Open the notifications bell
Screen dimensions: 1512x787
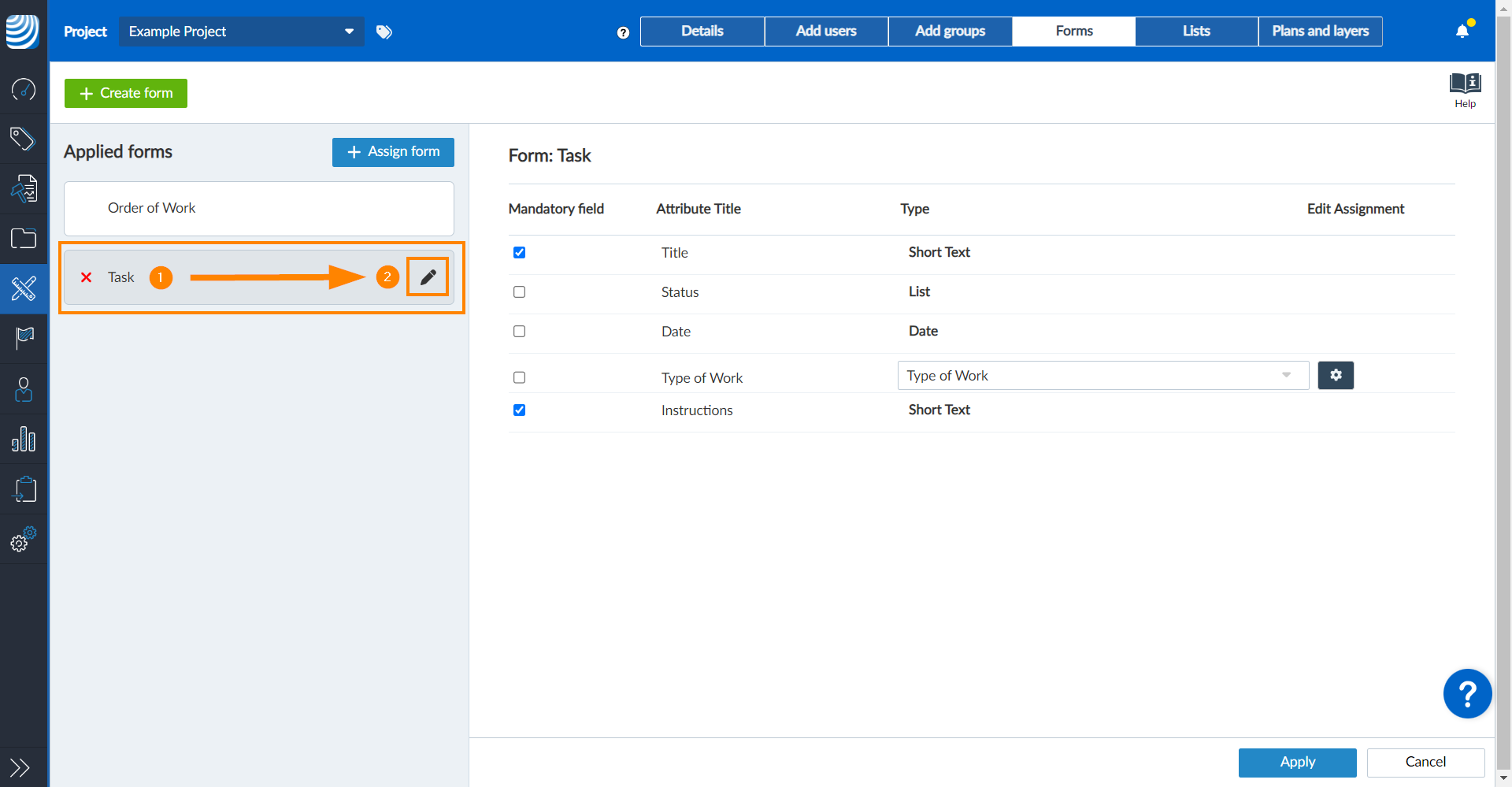[1462, 32]
